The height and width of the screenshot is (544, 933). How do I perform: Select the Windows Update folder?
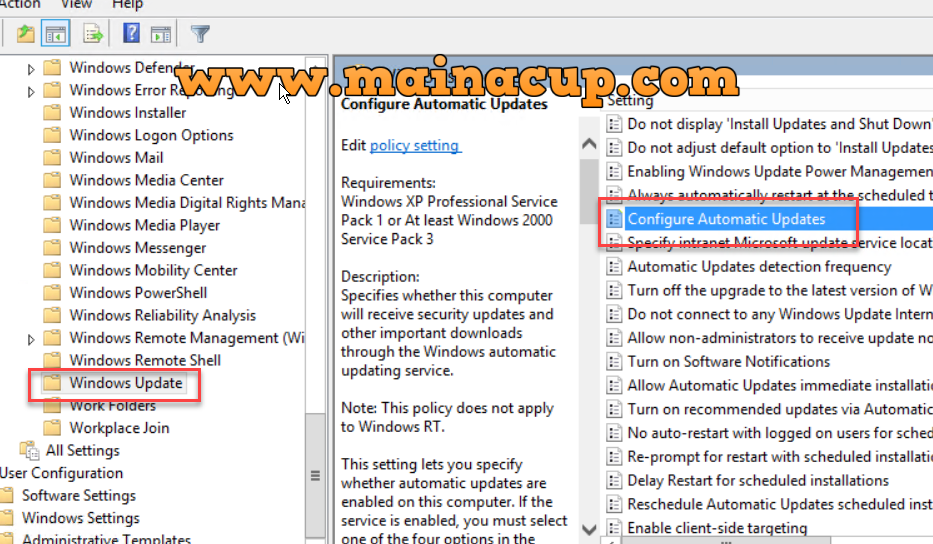coord(126,383)
